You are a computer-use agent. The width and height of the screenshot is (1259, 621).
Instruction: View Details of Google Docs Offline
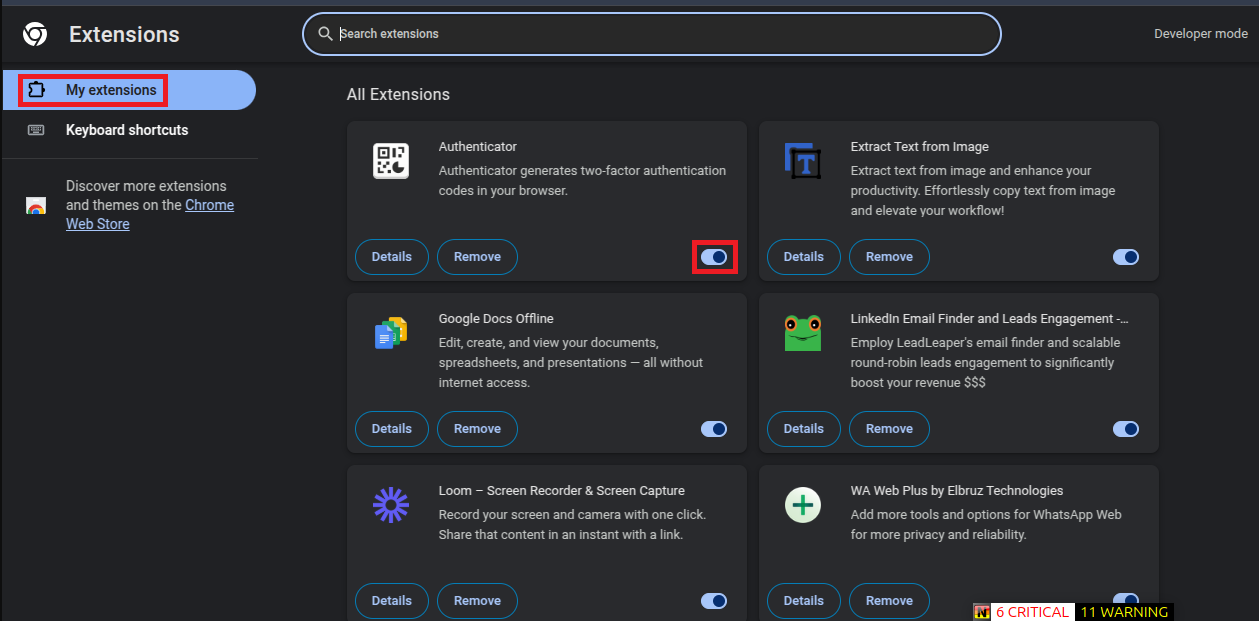tap(392, 429)
